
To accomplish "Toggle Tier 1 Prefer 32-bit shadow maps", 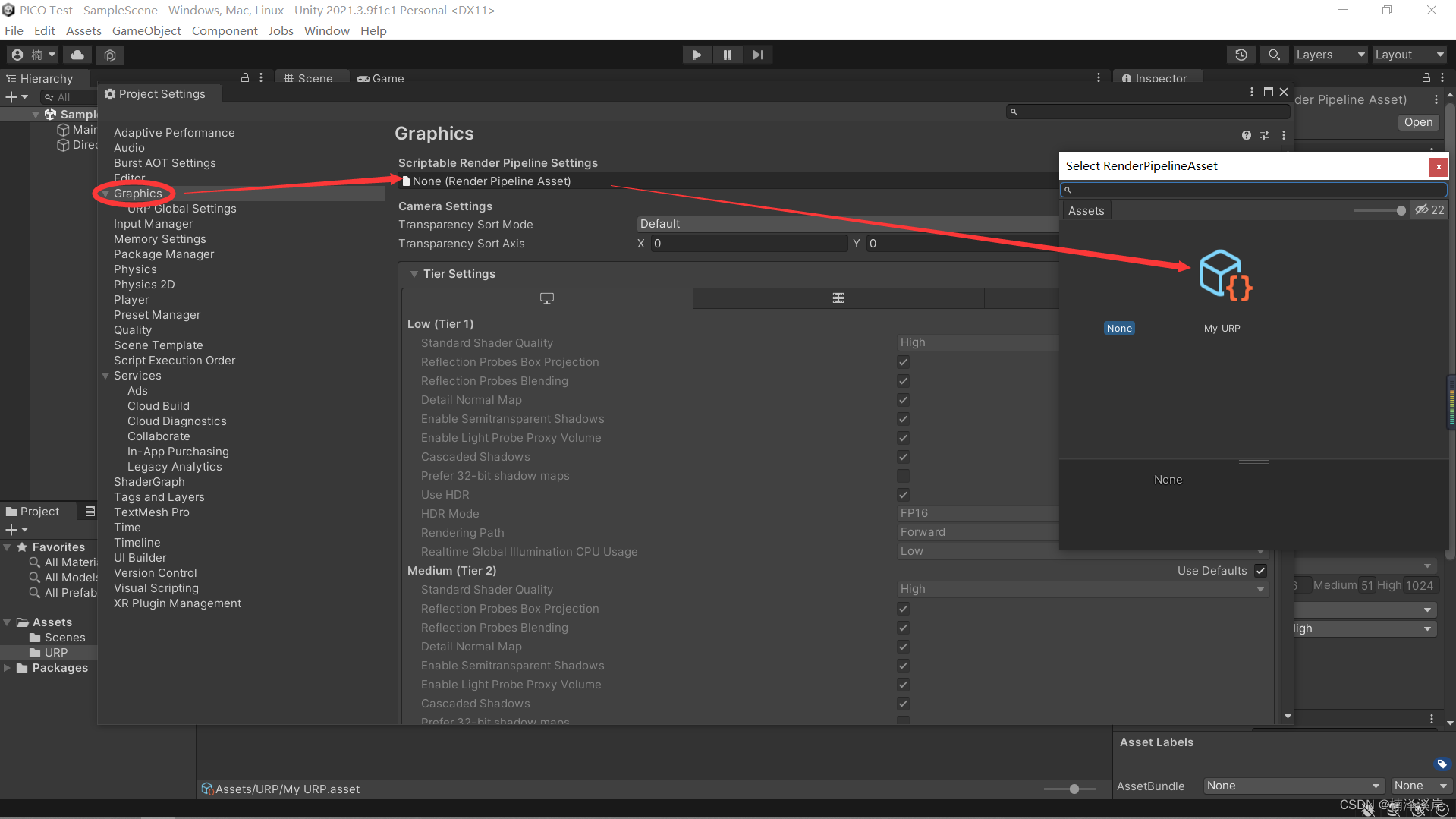I will pos(903,476).
